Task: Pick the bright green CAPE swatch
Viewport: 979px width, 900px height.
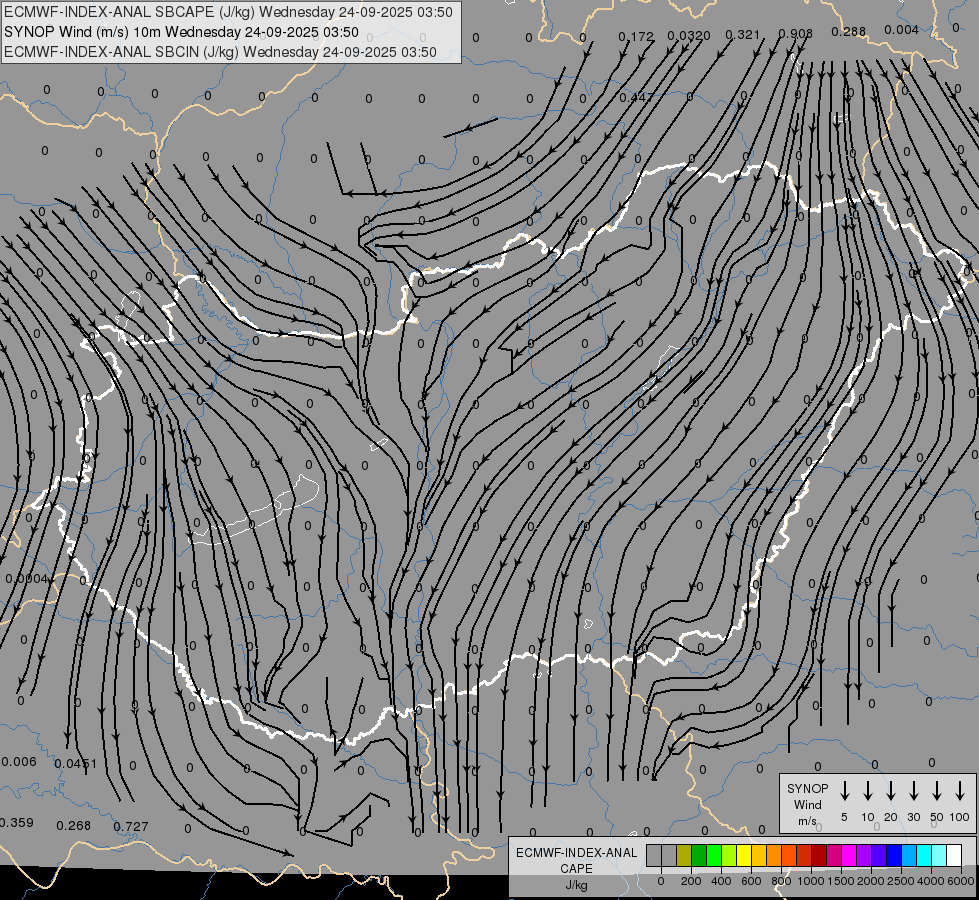Action: click(x=714, y=855)
